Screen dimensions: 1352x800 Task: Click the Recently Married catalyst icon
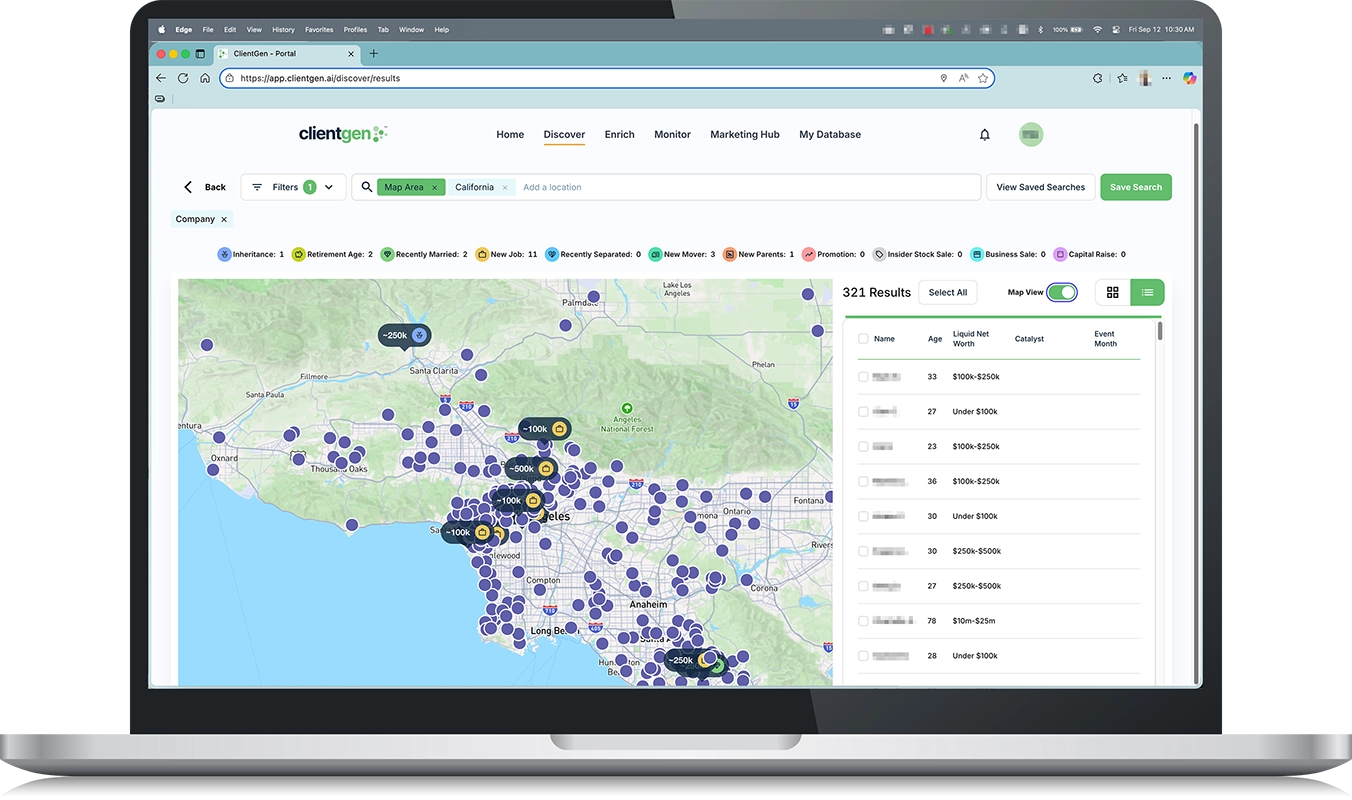tap(387, 255)
